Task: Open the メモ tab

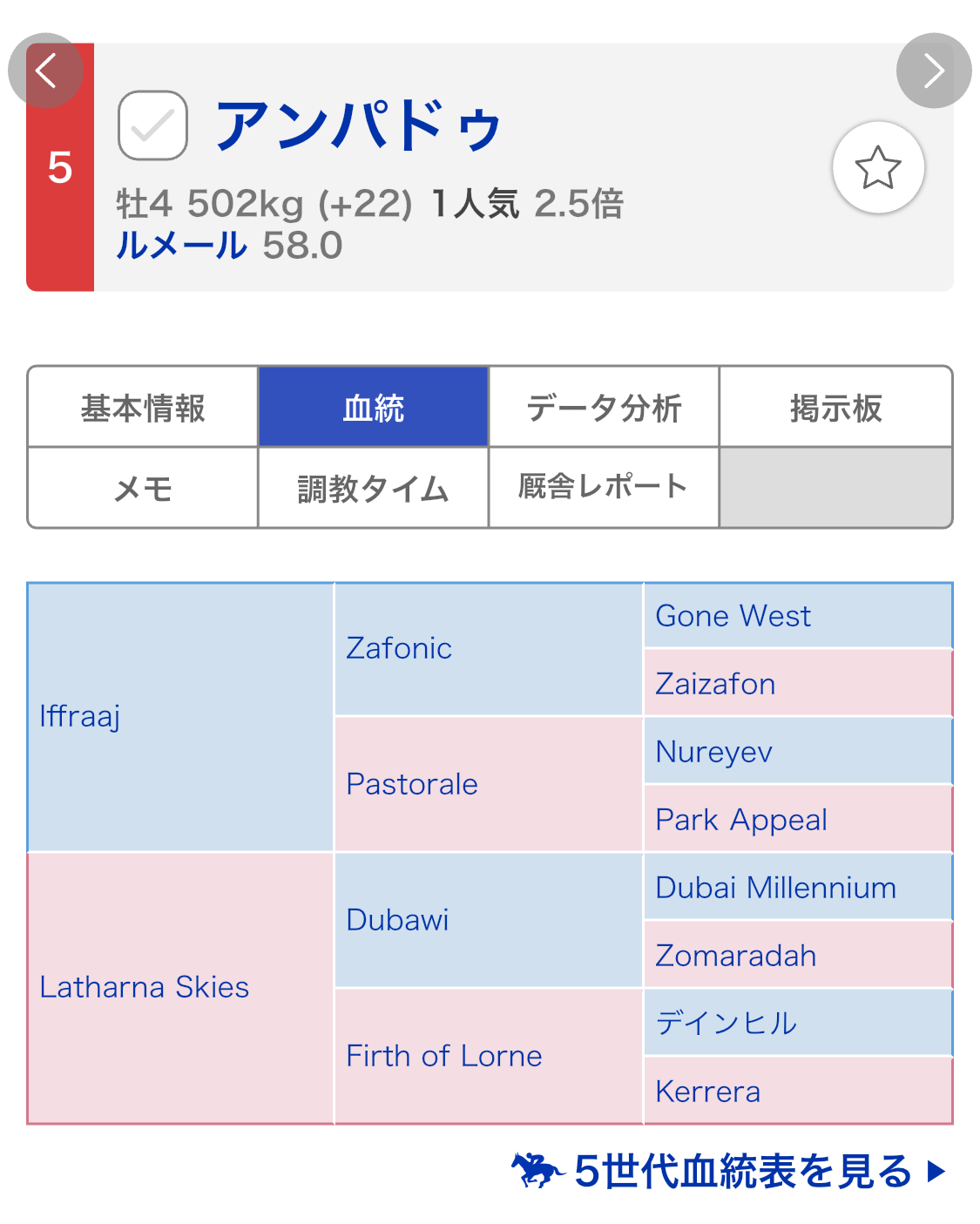Action: 143,488
